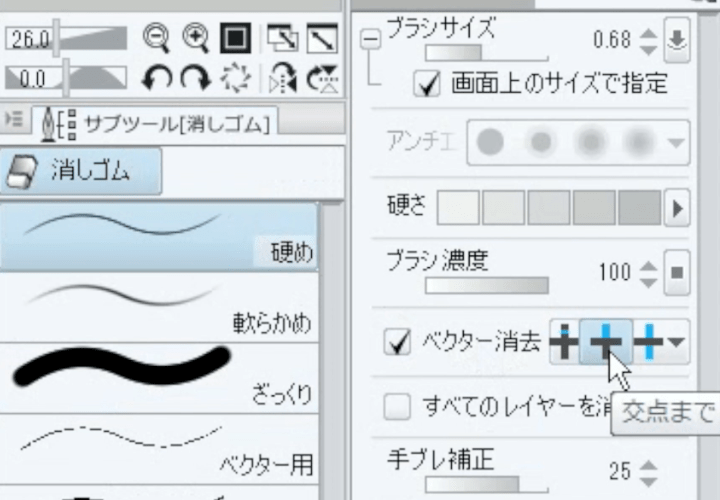Viewport: 720px width, 500px height.
Task: Select the first 硬さ hardness box
Action: (458, 208)
